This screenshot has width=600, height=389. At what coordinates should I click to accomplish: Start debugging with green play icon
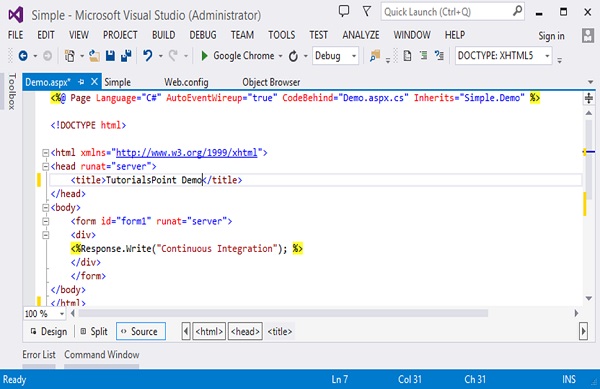coord(204,56)
